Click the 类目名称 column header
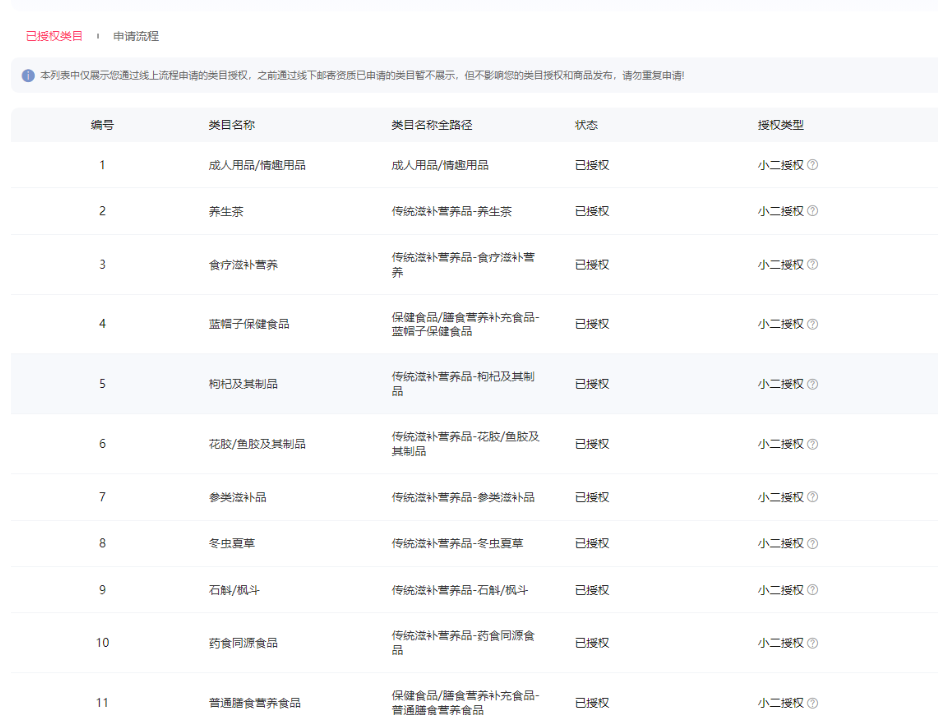The width and height of the screenshot is (938, 715). pyautogui.click(x=231, y=125)
